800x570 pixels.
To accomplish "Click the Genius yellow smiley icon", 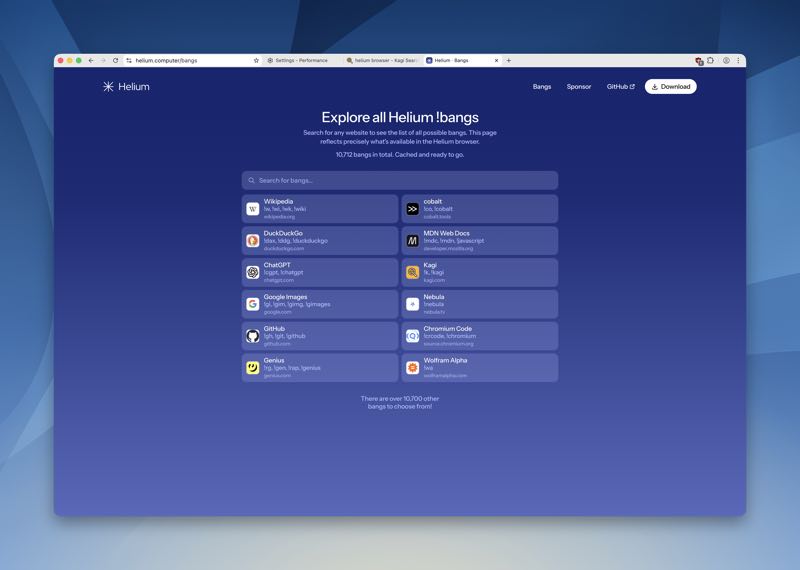I will click(253, 367).
